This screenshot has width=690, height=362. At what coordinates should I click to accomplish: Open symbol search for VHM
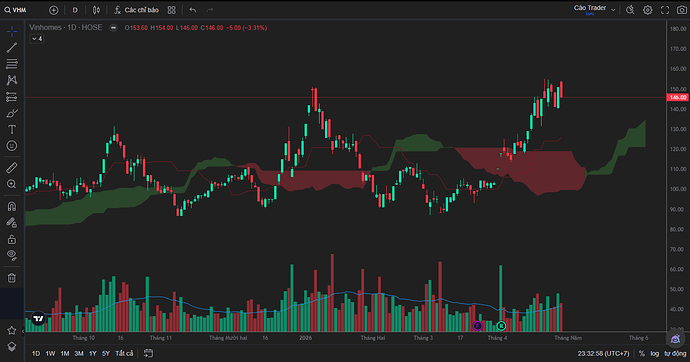pos(16,10)
